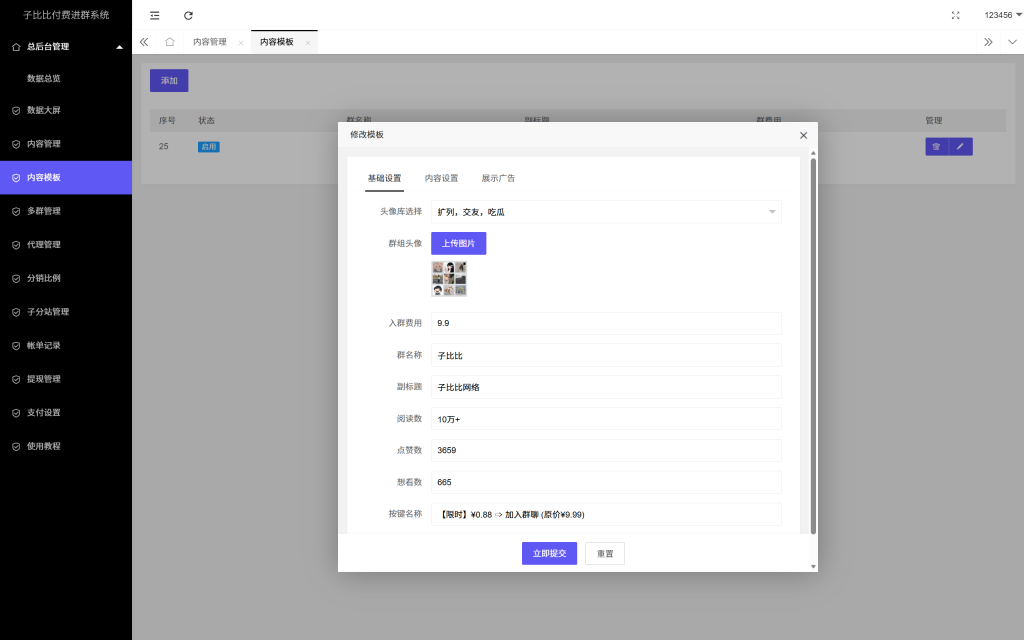1024x640 pixels.
Task: Switch to the 内容设置 tab
Action: point(441,178)
